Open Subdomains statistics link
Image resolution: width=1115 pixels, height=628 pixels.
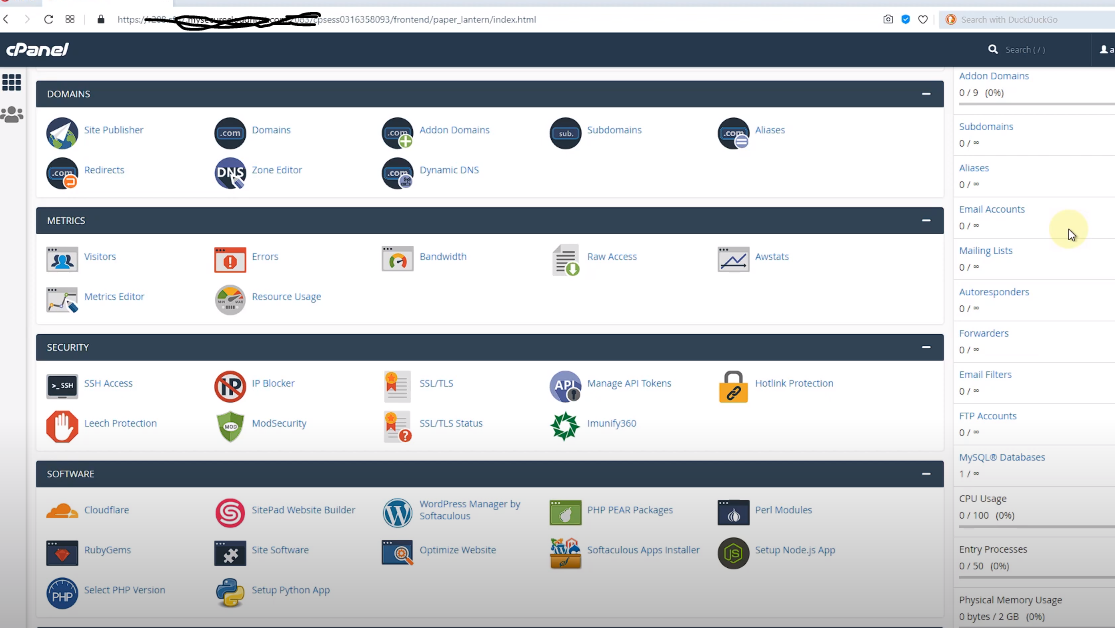[986, 127]
